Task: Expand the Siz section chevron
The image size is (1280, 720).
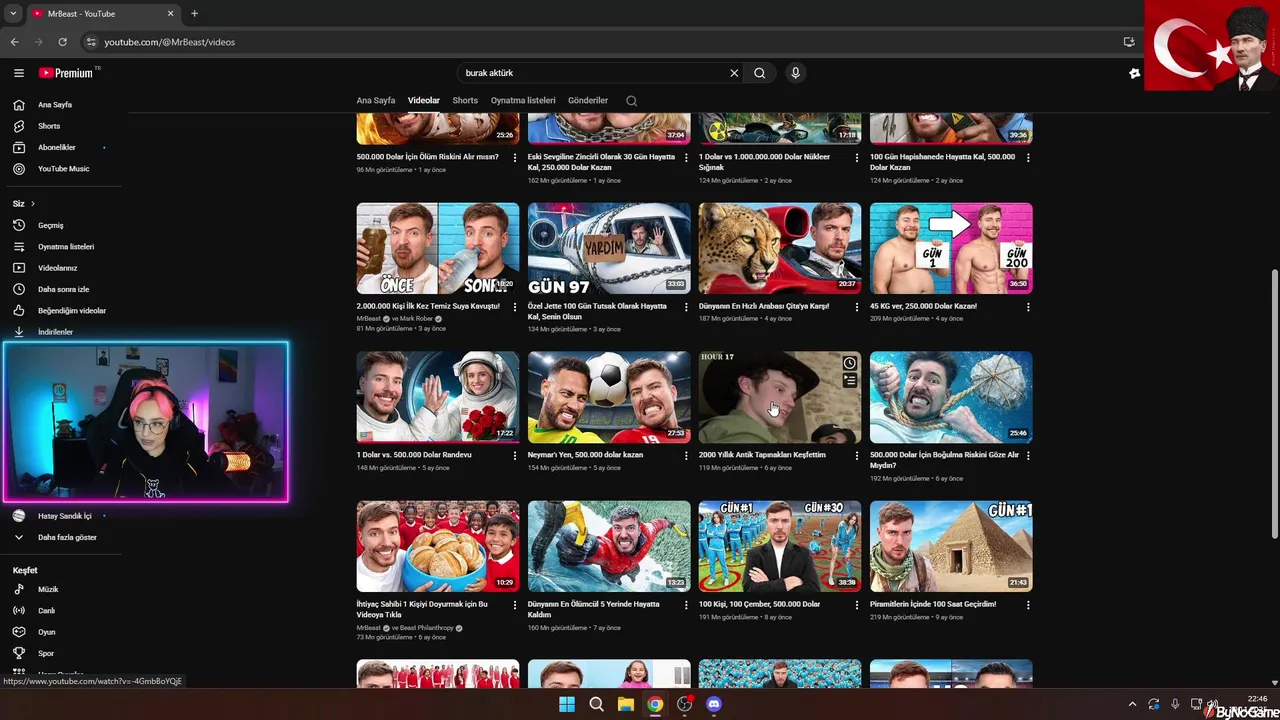Action: pos(32,204)
